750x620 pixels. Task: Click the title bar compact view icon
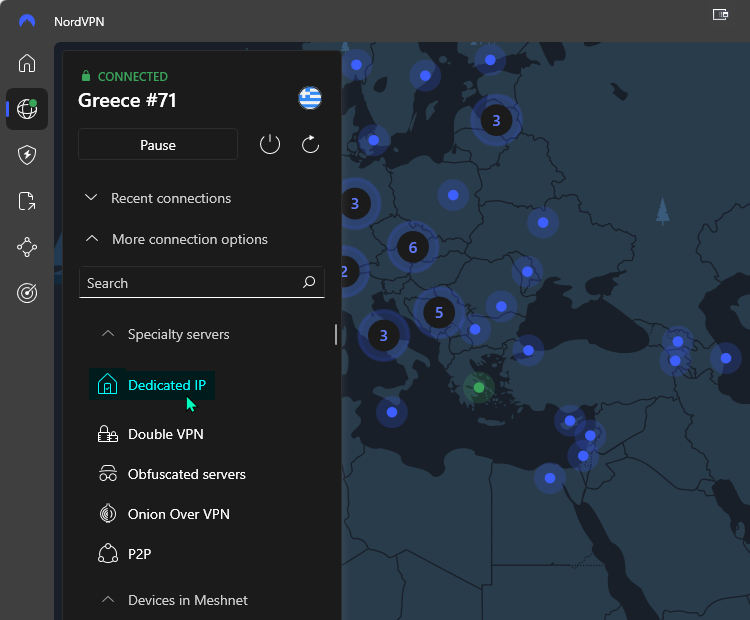click(x=720, y=14)
